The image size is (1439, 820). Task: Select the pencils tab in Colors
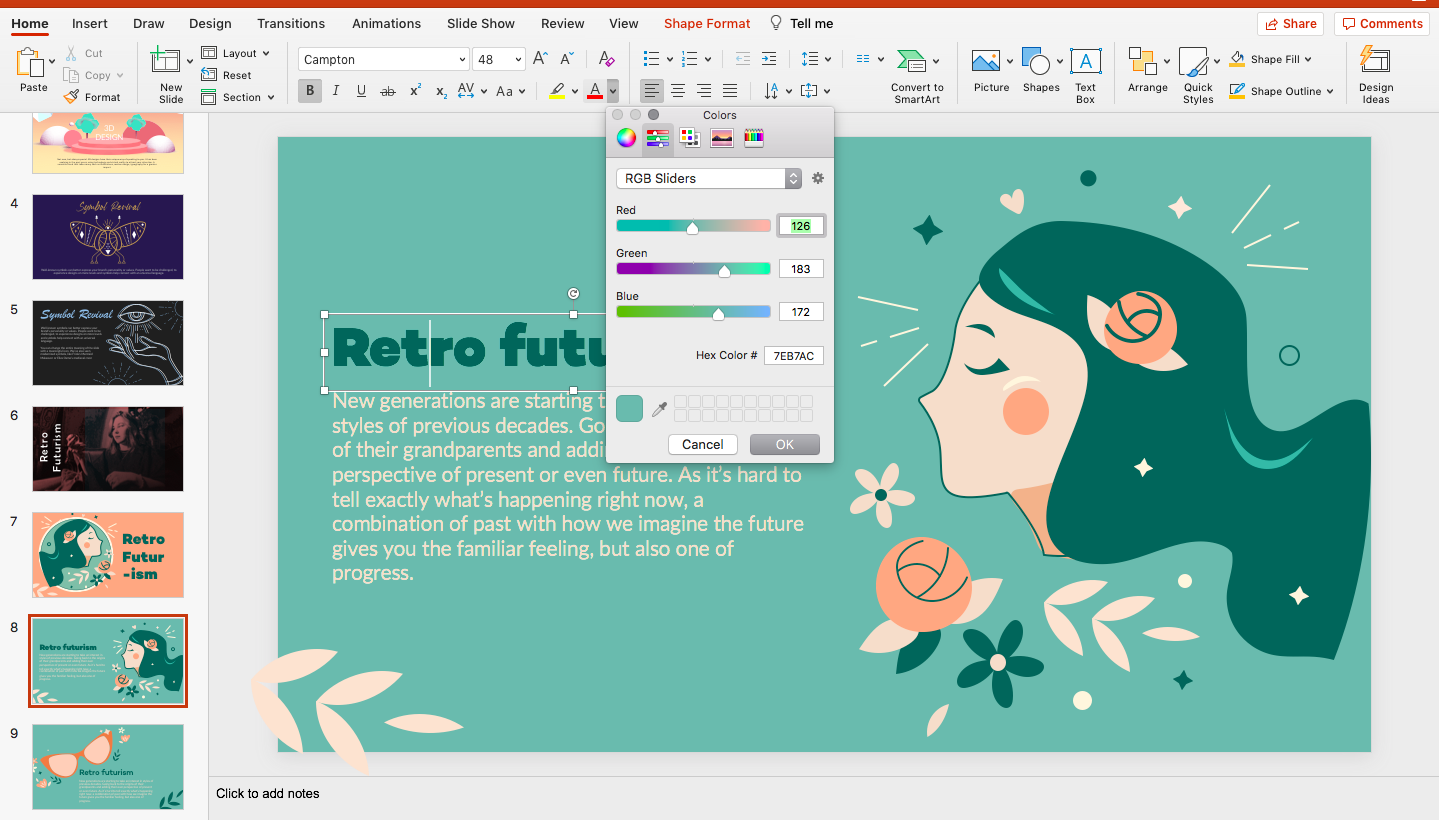coord(754,138)
